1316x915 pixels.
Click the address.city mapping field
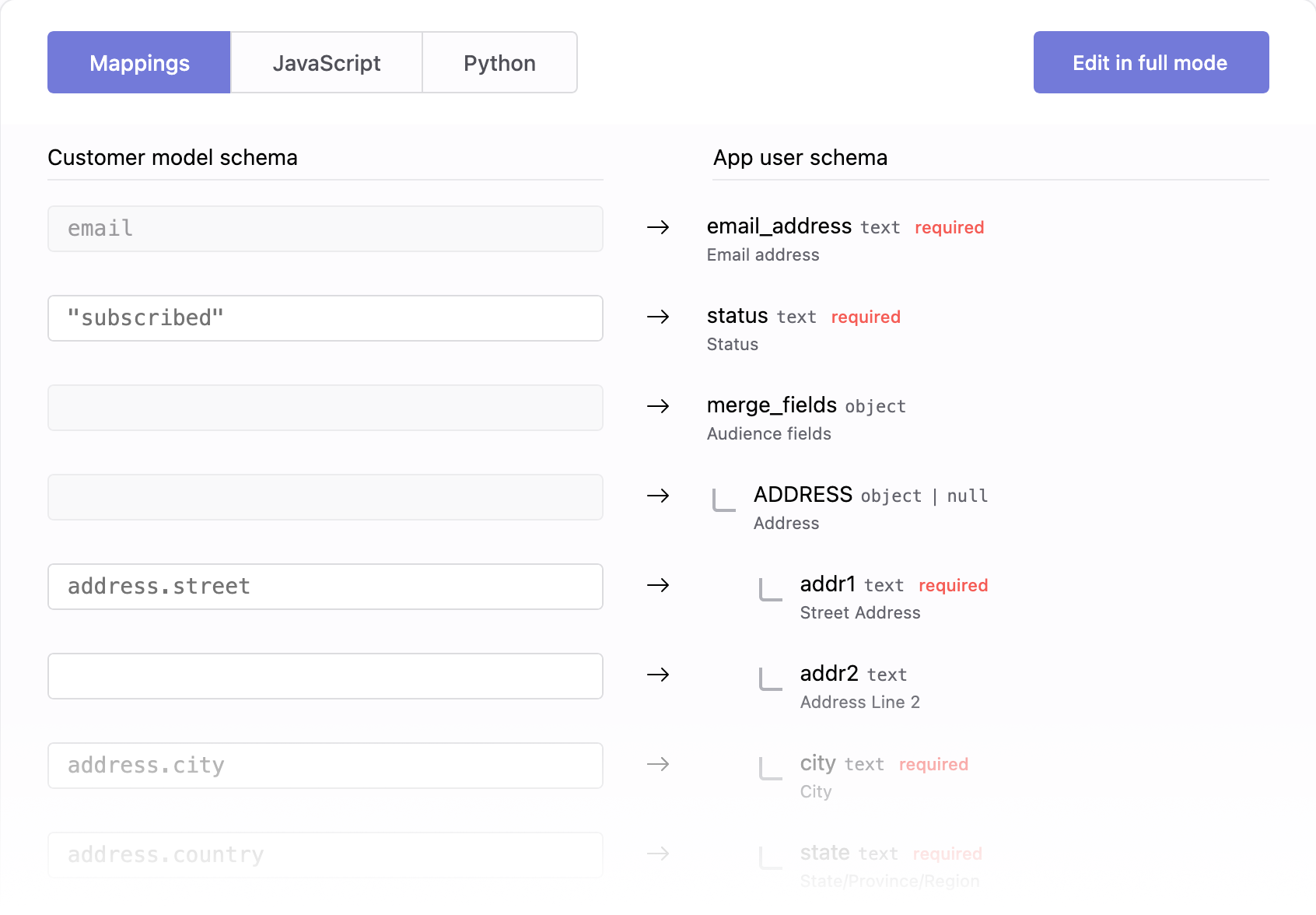click(325, 766)
